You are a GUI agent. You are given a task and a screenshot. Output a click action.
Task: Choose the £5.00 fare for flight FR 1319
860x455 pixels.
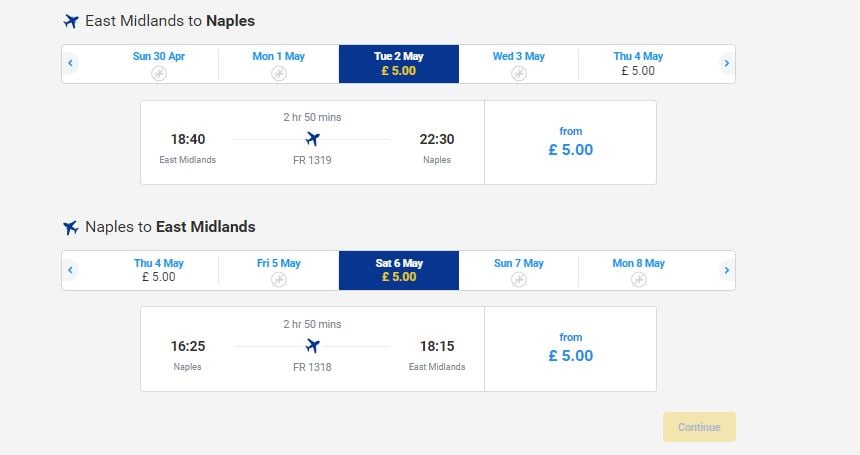[x=570, y=142]
